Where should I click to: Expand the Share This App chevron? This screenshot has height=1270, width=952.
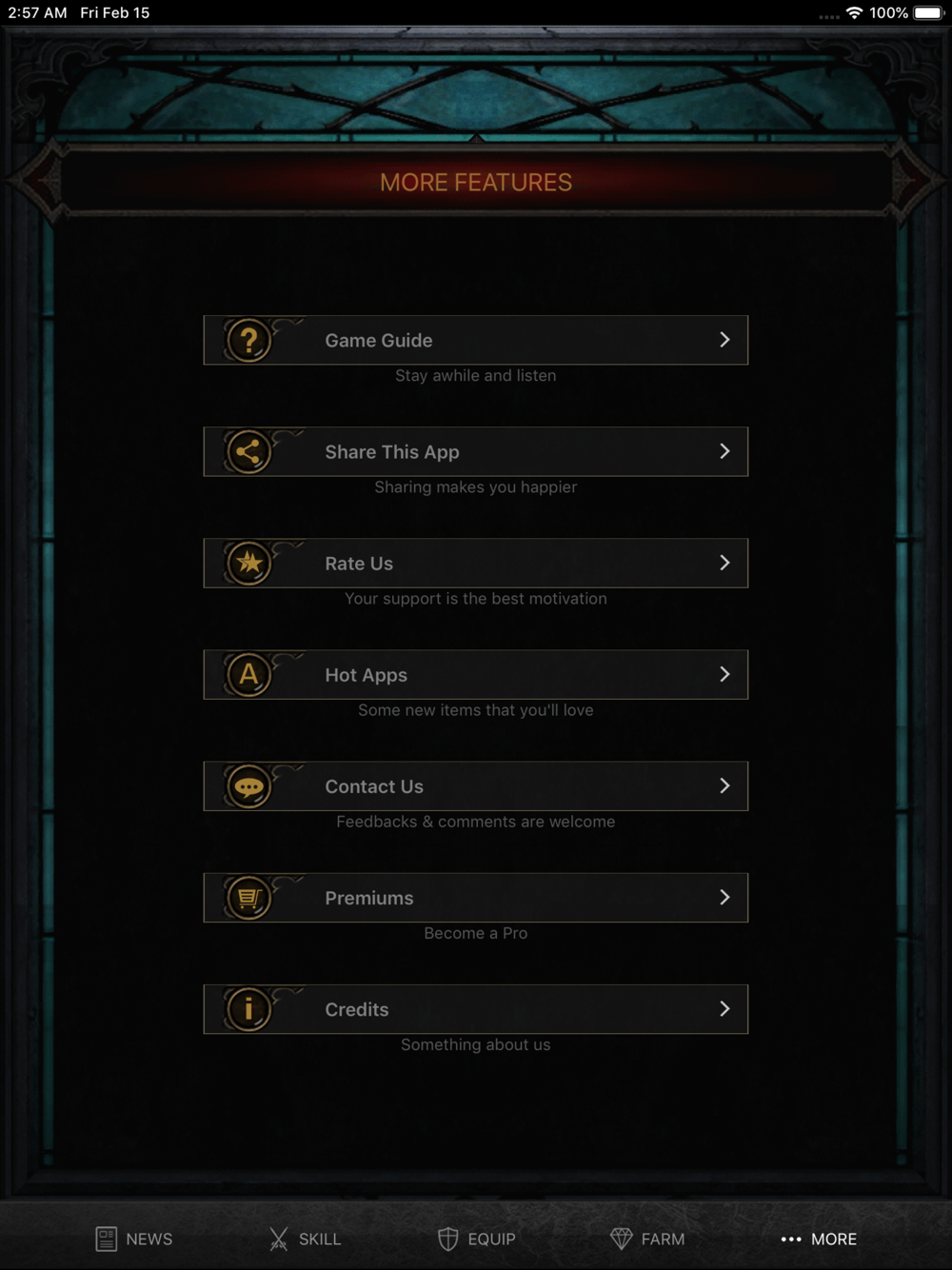pos(724,451)
